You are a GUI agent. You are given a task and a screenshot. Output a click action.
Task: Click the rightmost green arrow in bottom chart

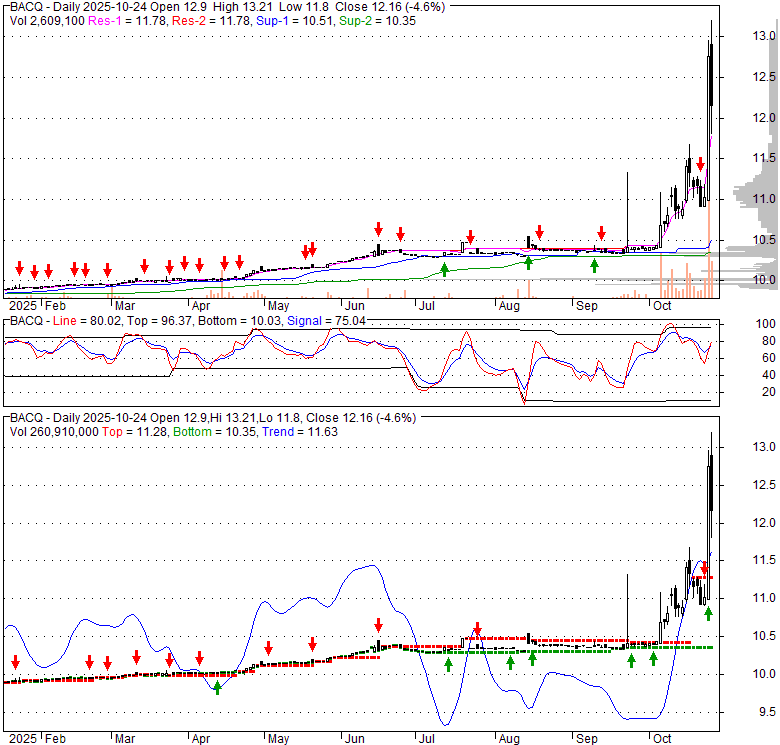coord(708,613)
